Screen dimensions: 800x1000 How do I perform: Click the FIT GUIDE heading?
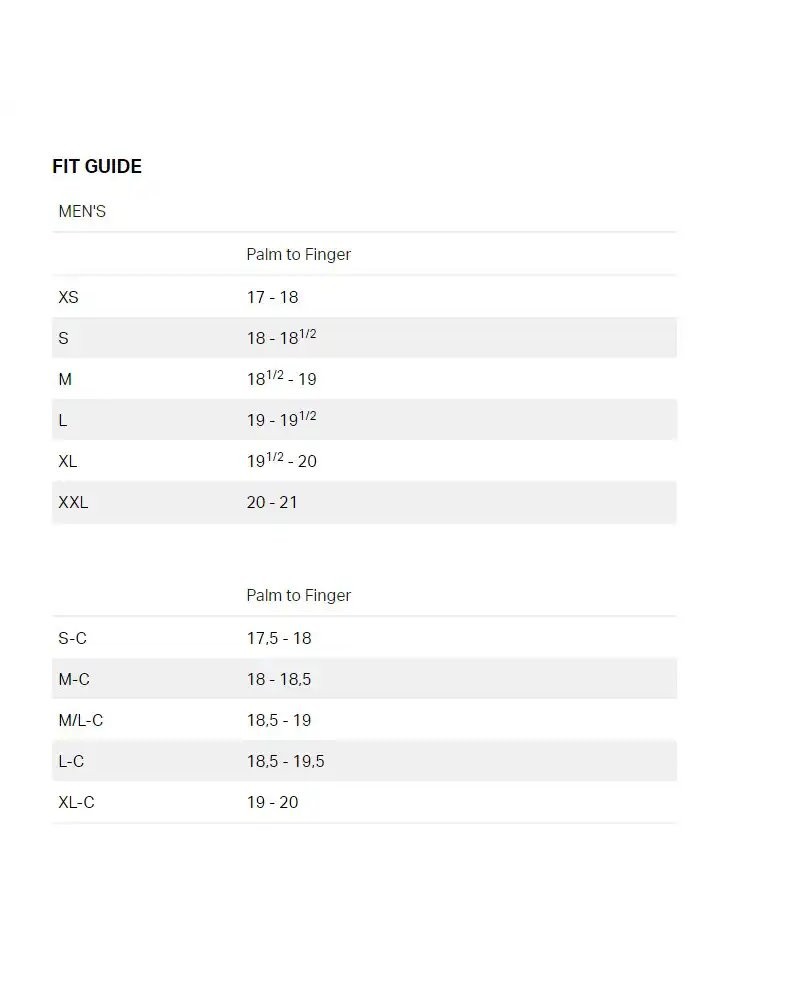(97, 167)
